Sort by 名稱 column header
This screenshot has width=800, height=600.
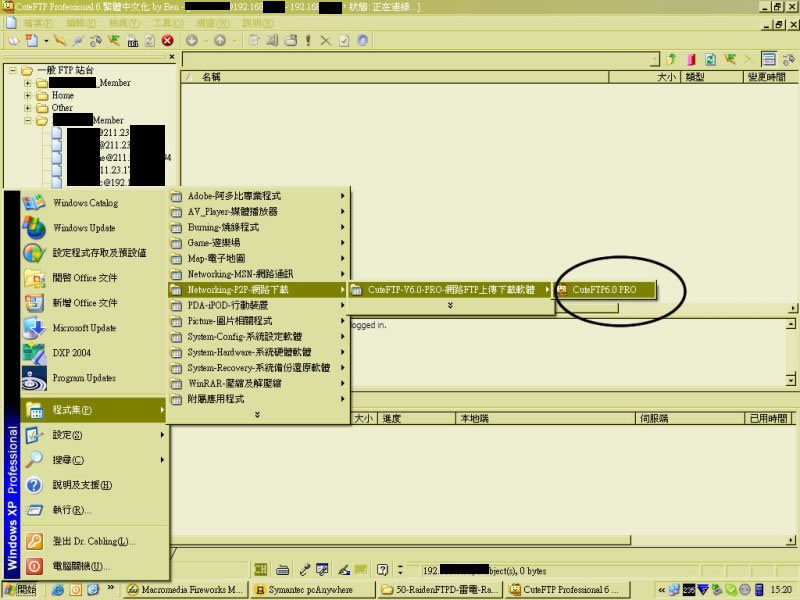395,77
